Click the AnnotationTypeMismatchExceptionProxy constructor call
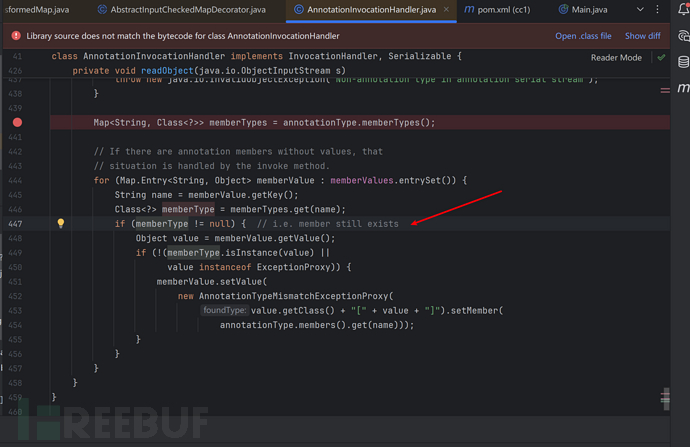Viewport: 690px width, 447px height. 294,296
